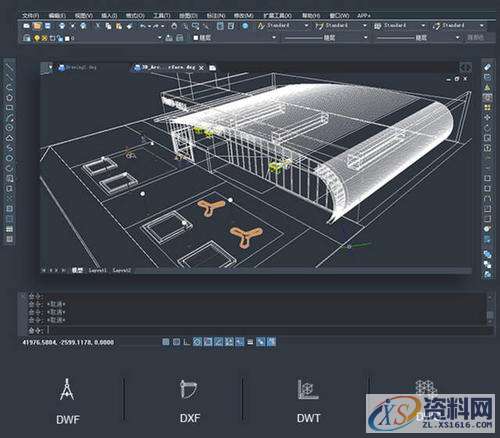Switch to the Layout1 tab
500x438 pixels.
(97, 270)
